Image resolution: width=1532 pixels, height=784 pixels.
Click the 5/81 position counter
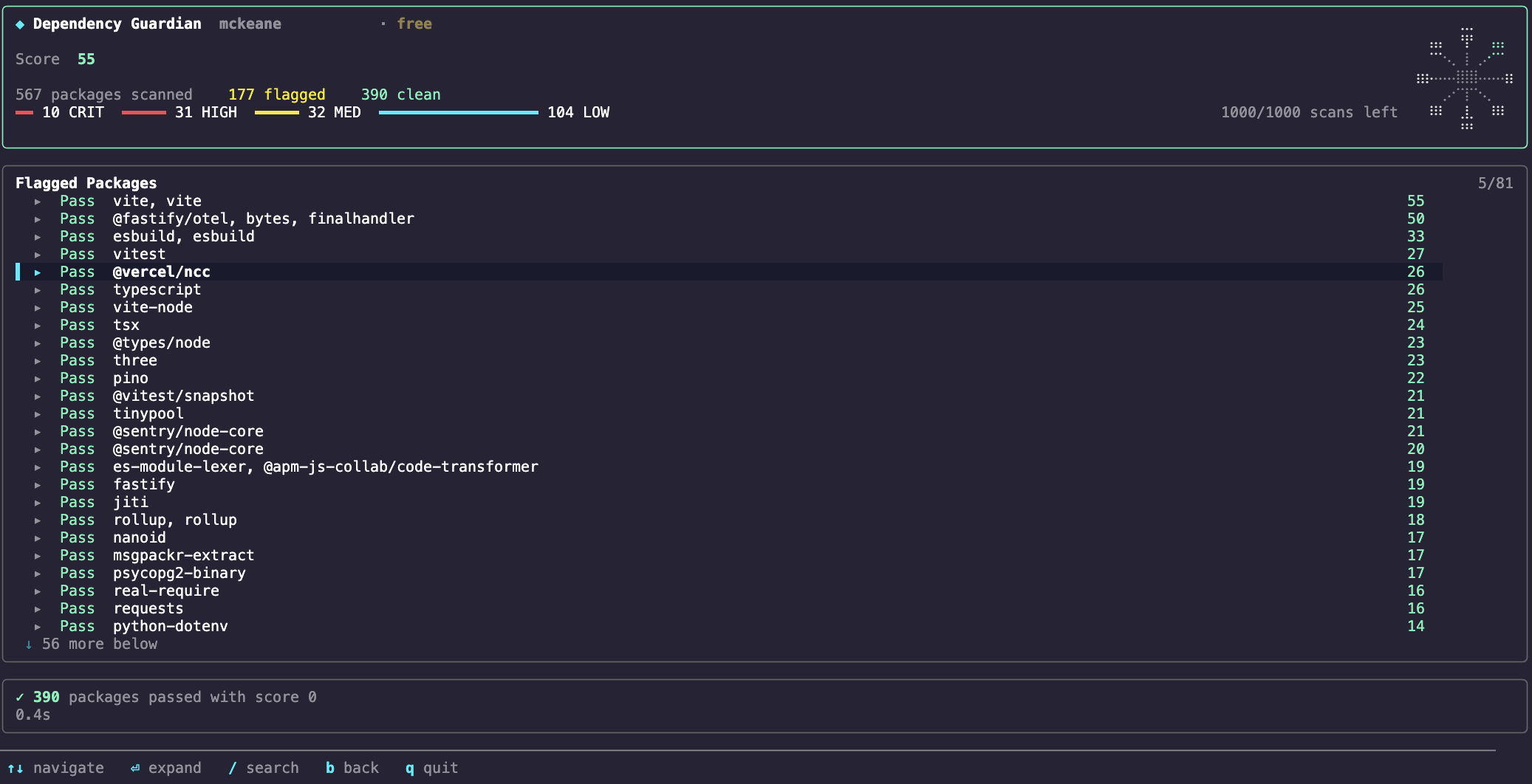(1495, 183)
